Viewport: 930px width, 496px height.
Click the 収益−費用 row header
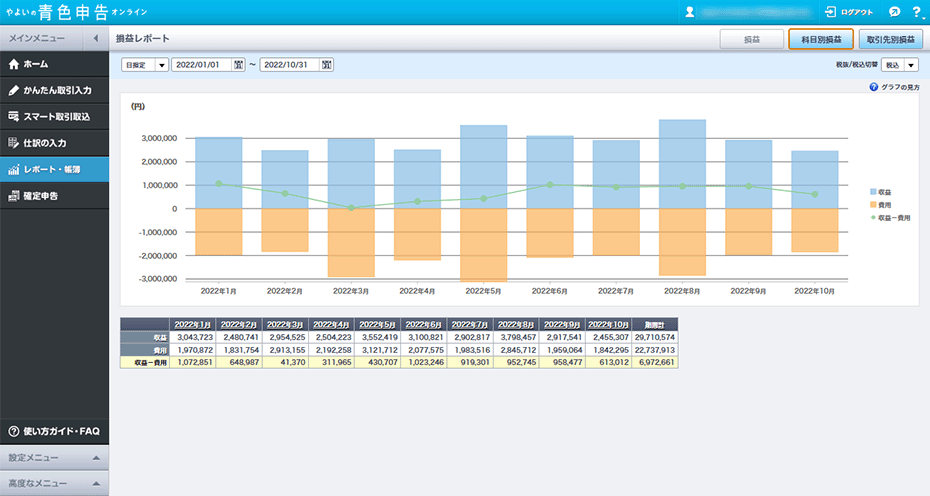(x=145, y=362)
